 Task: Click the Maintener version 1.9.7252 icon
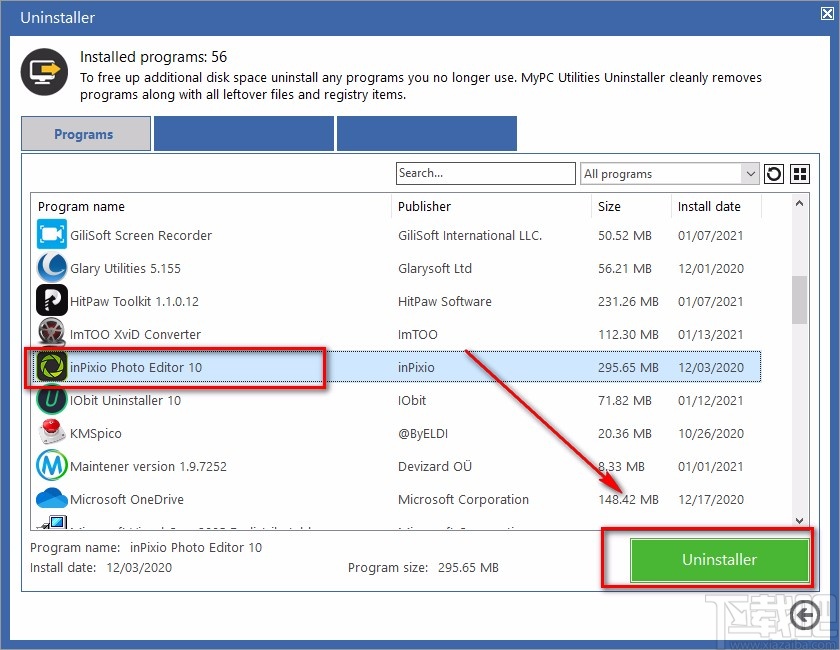[x=52, y=465]
